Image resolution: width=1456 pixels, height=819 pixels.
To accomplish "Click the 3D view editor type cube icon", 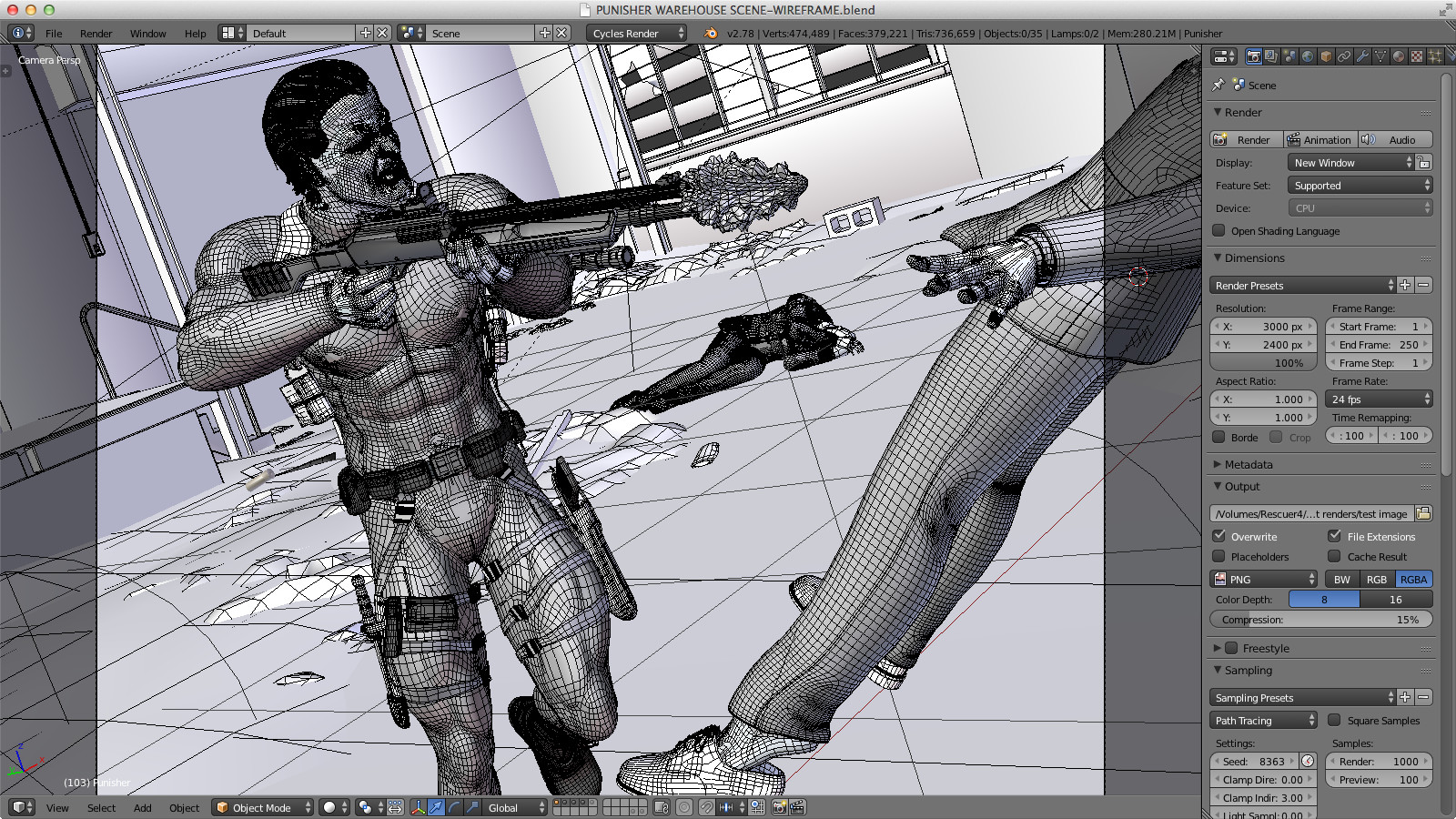I will click(22, 807).
